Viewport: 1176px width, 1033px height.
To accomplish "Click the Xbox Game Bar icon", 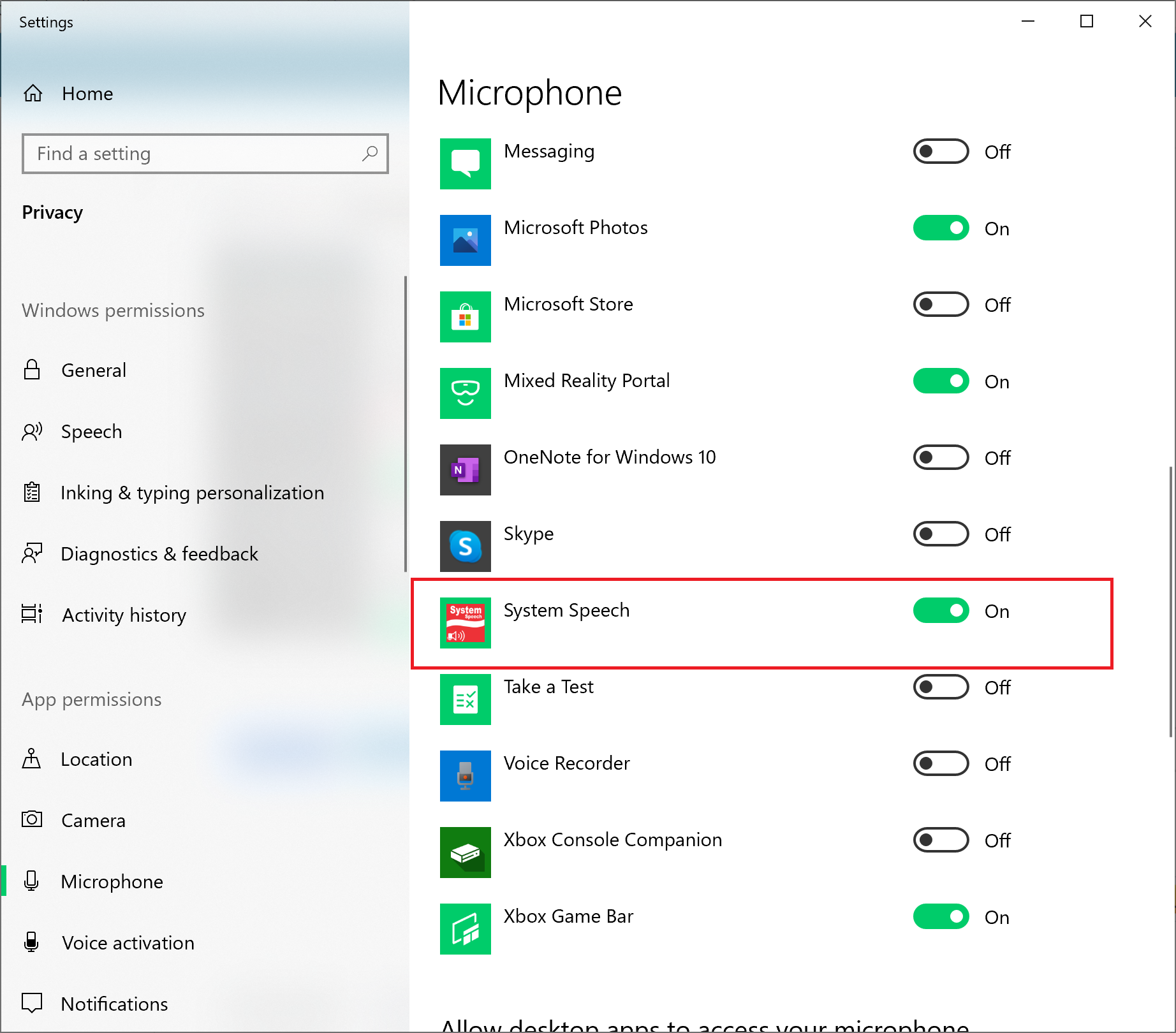I will [466, 929].
